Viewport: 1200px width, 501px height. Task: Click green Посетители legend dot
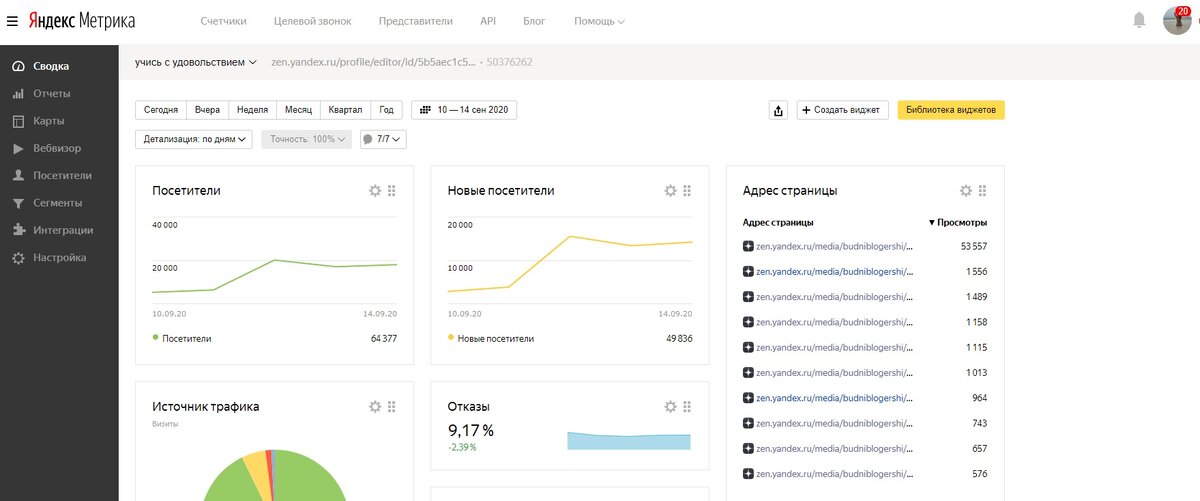tap(155, 338)
